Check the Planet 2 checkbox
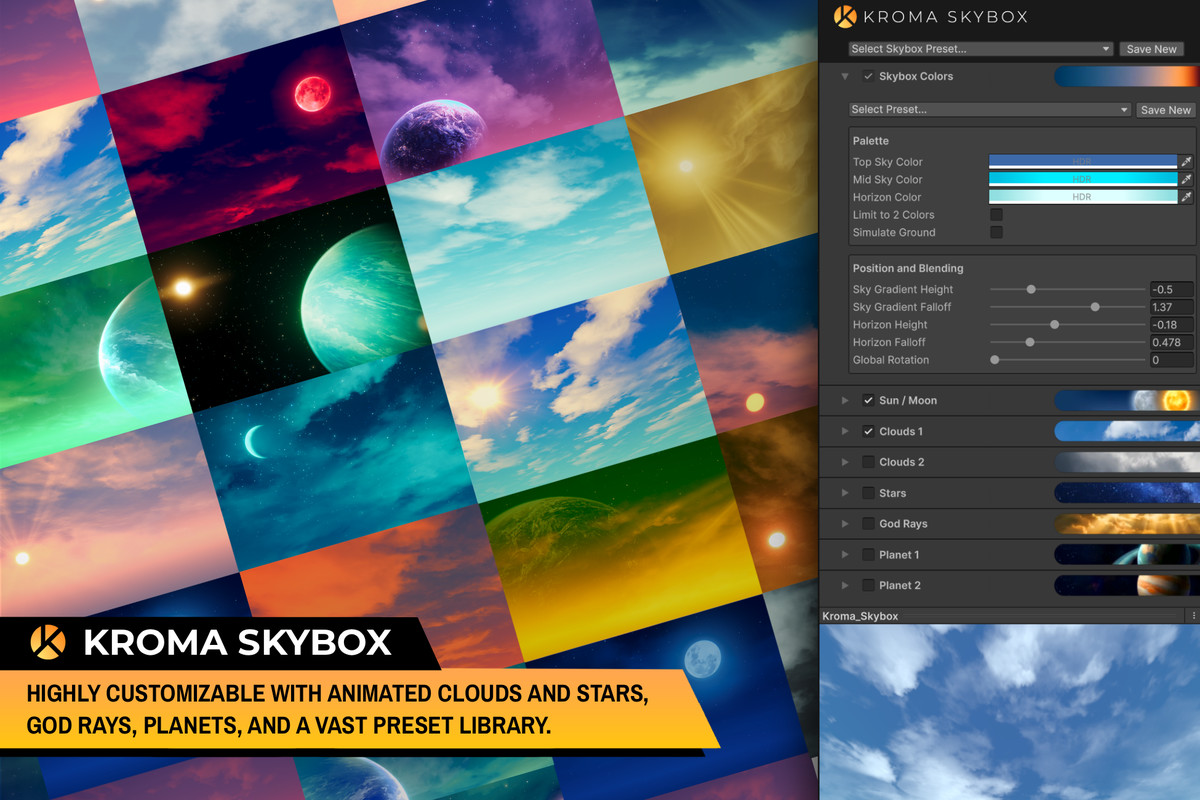The height and width of the screenshot is (800, 1200). tap(868, 585)
